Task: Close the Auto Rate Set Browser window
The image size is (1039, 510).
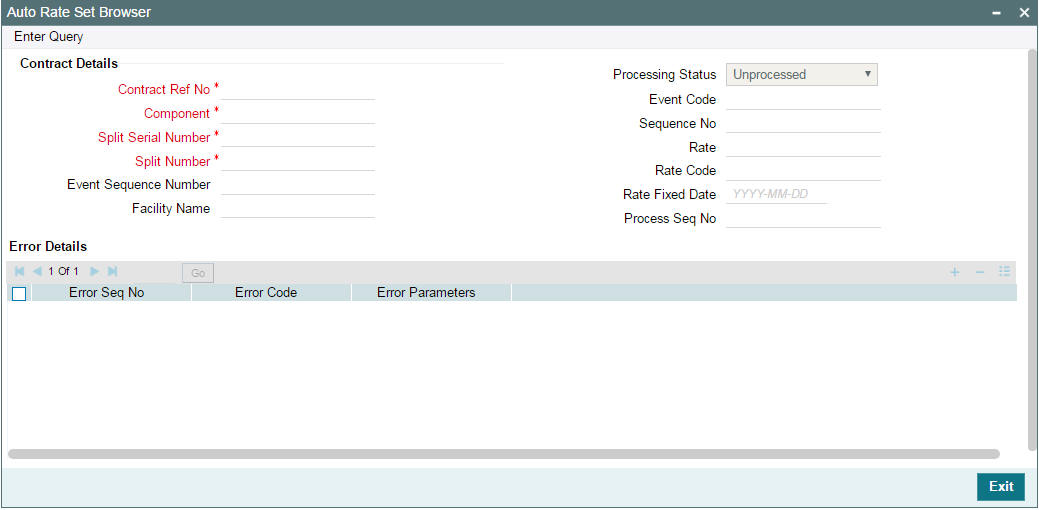Action: [x=1024, y=13]
